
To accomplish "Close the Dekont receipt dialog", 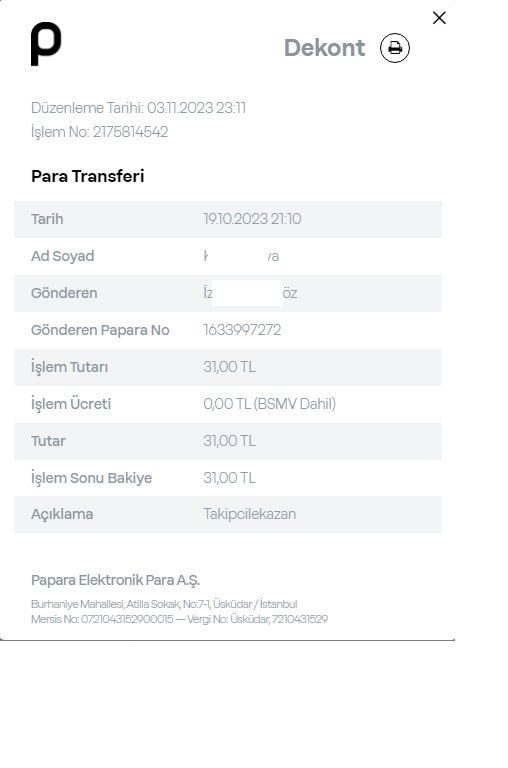I will [x=439, y=18].
